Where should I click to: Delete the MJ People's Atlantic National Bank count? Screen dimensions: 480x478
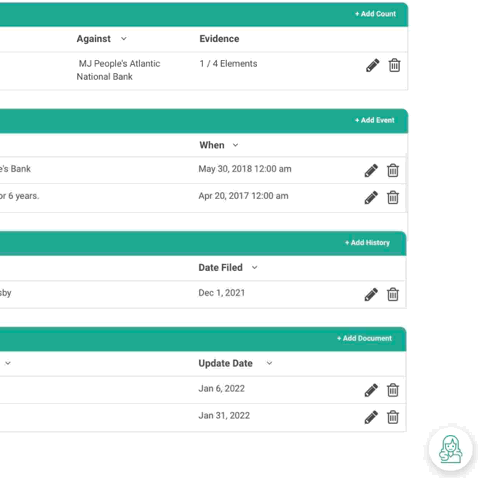(x=394, y=65)
